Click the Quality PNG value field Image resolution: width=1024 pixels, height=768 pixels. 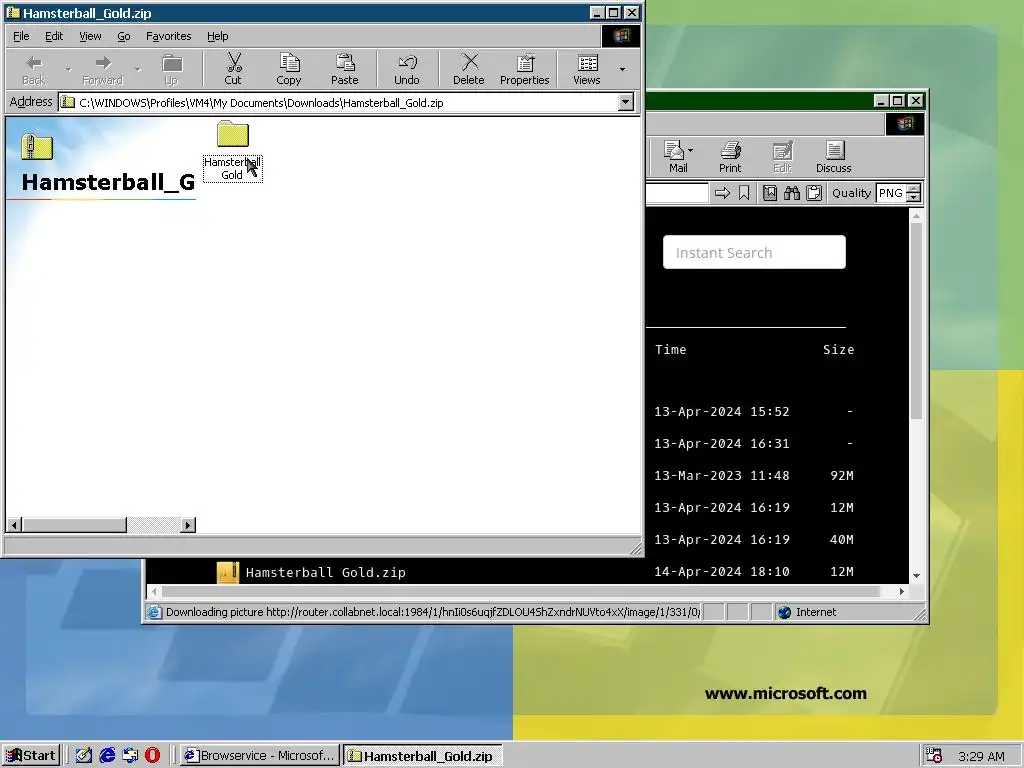(x=891, y=193)
